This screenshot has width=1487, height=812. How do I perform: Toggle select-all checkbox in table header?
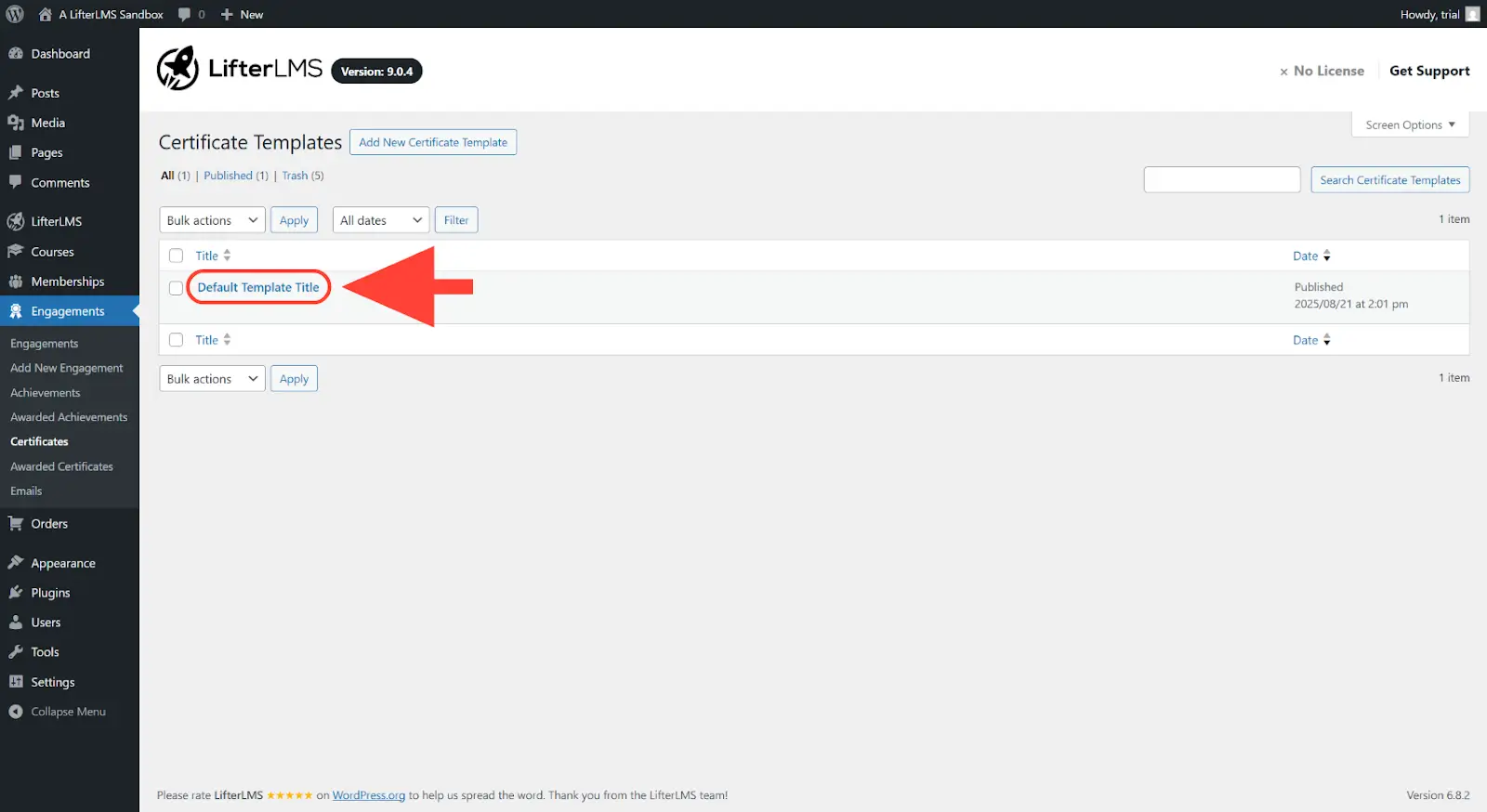pos(176,255)
